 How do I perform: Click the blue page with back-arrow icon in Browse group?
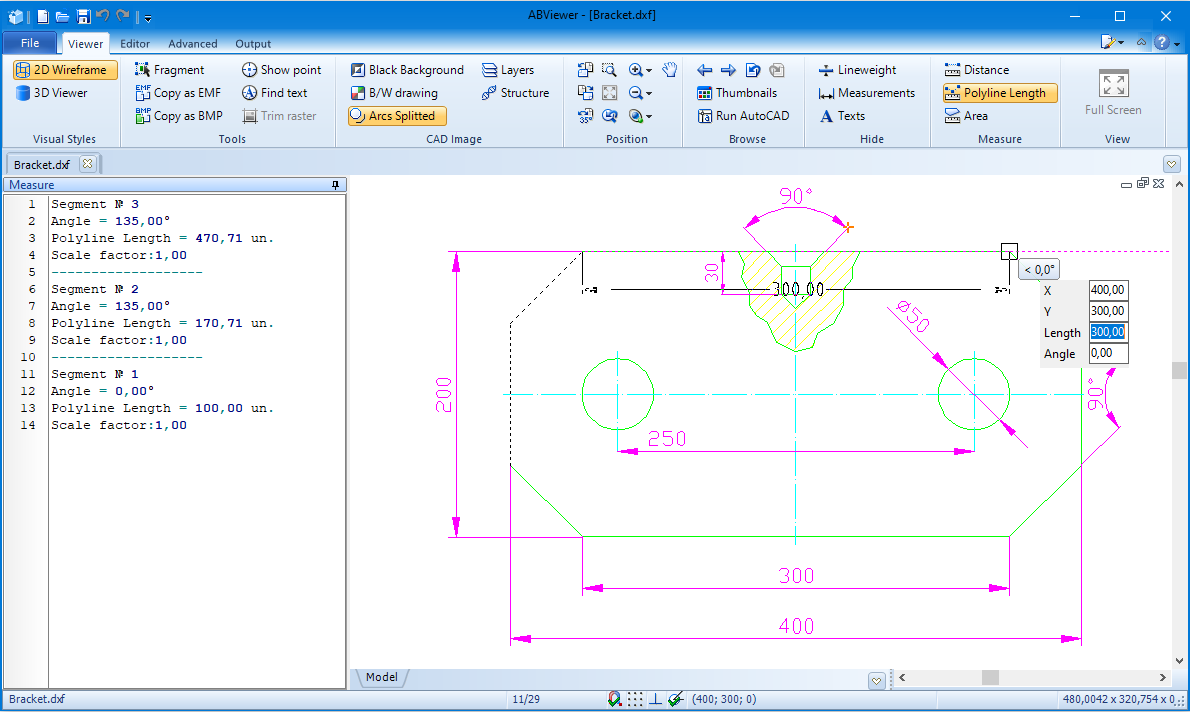(753, 70)
